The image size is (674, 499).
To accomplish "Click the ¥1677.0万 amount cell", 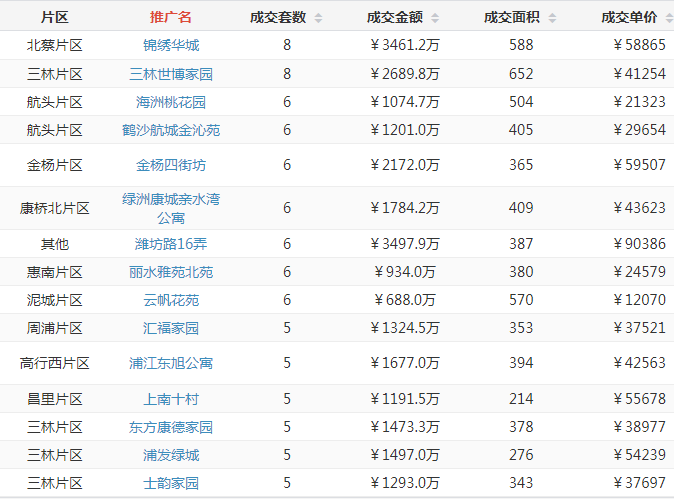I will click(405, 363).
